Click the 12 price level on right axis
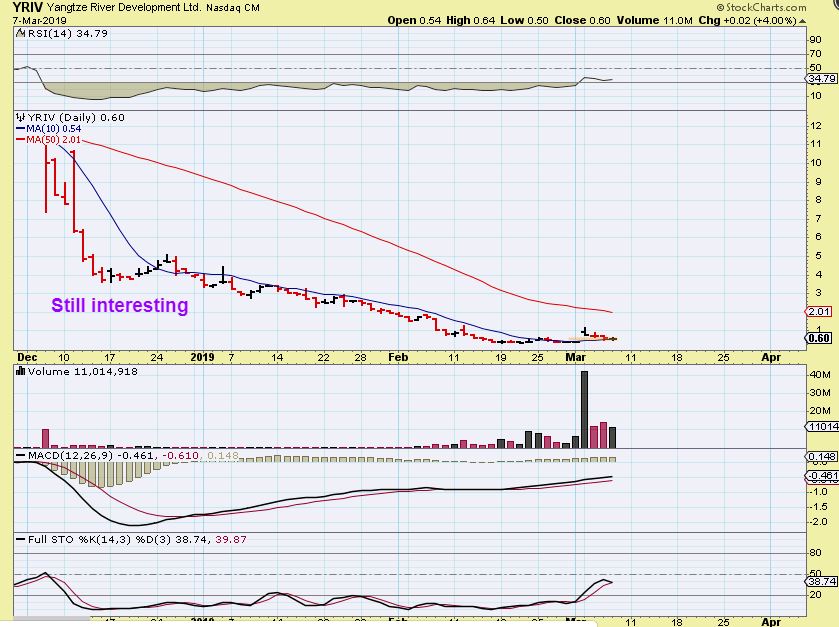The image size is (839, 627). [x=815, y=126]
